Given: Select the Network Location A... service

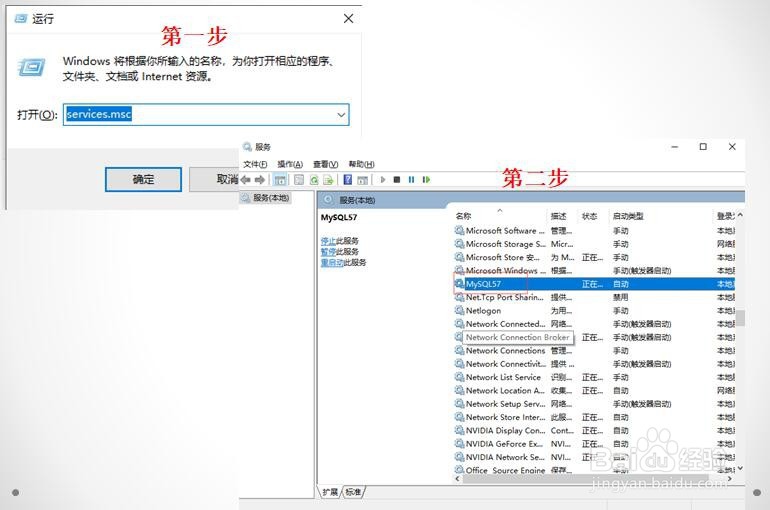Looking at the screenshot, I should coord(594,390).
